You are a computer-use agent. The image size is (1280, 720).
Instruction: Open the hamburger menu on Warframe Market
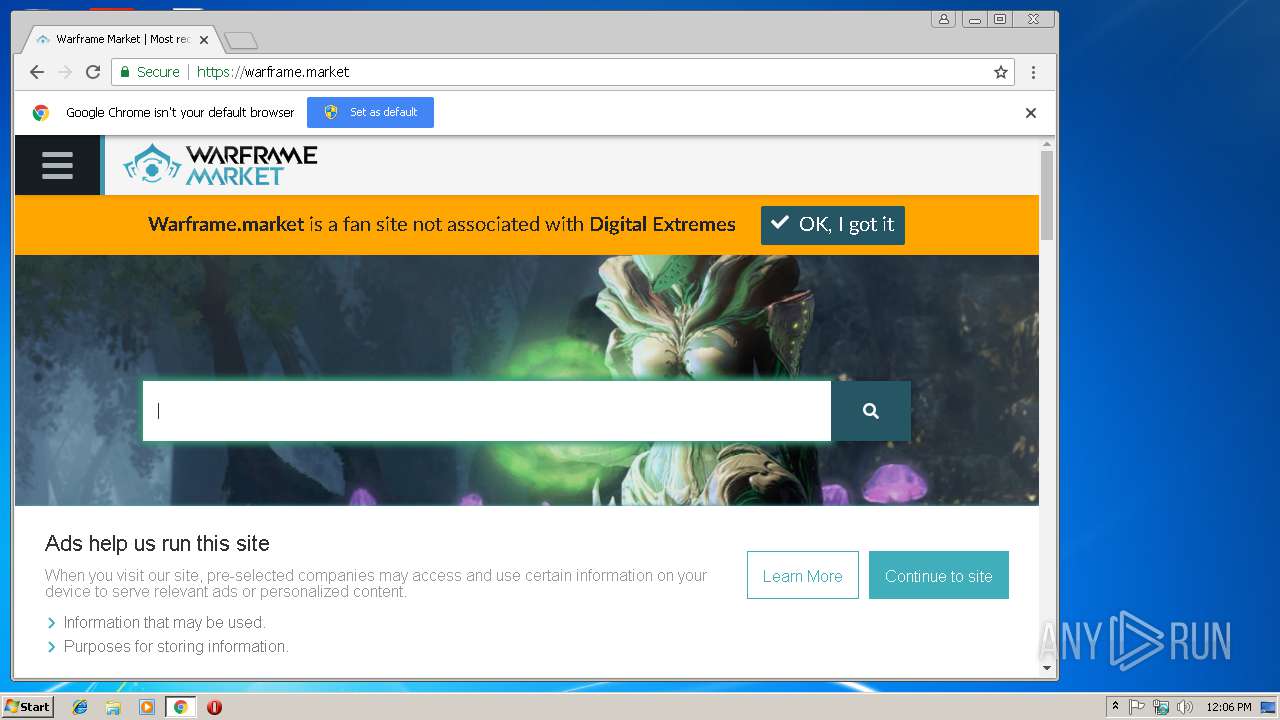(57, 165)
